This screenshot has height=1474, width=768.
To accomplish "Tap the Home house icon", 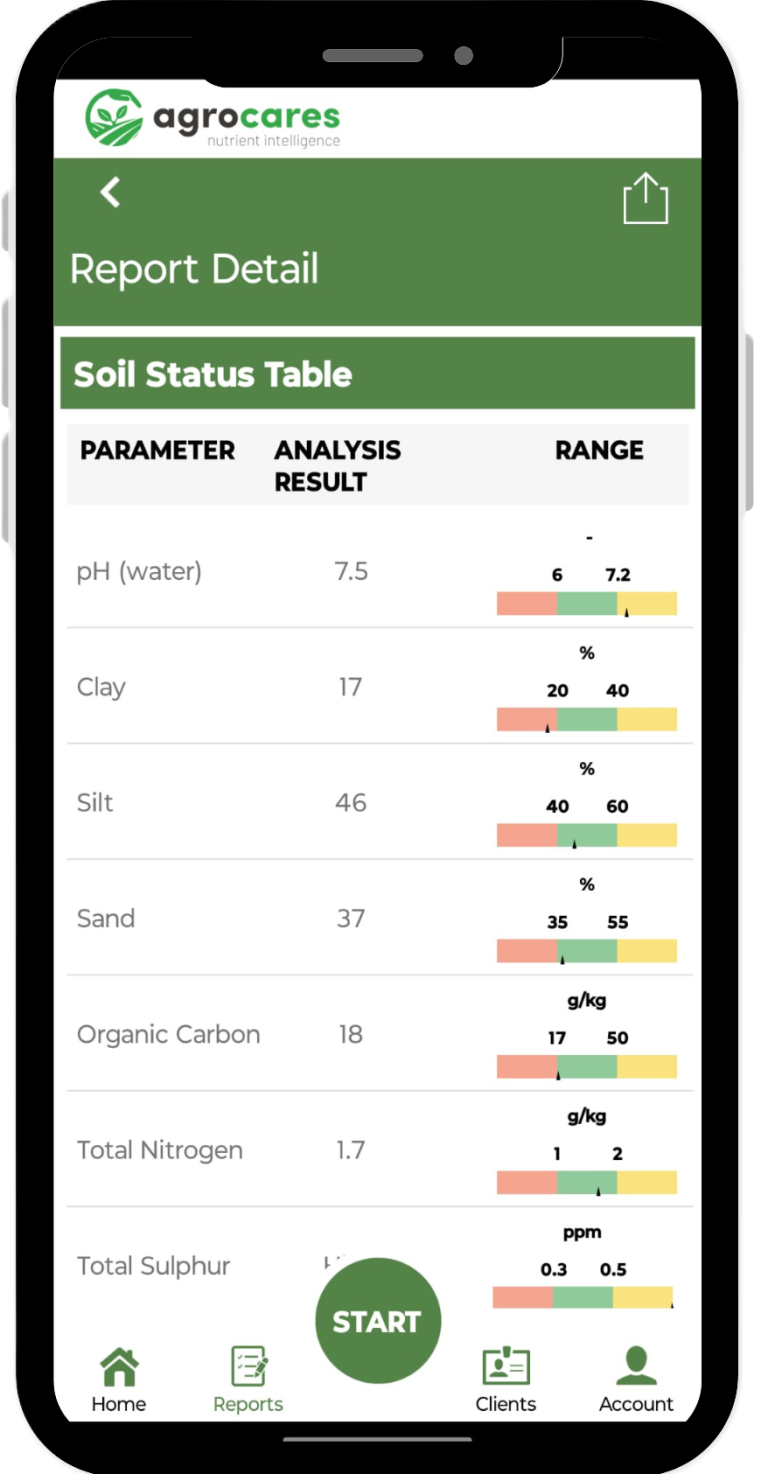I will click(x=119, y=1366).
